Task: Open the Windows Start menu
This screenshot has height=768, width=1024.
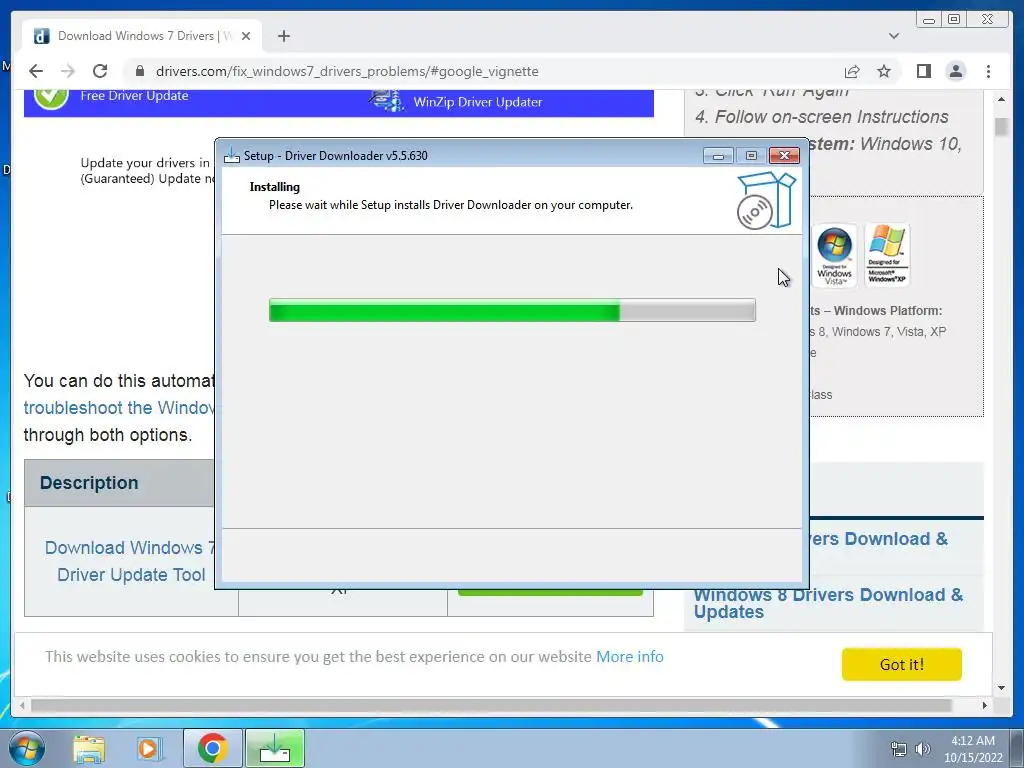Action: click(x=27, y=748)
